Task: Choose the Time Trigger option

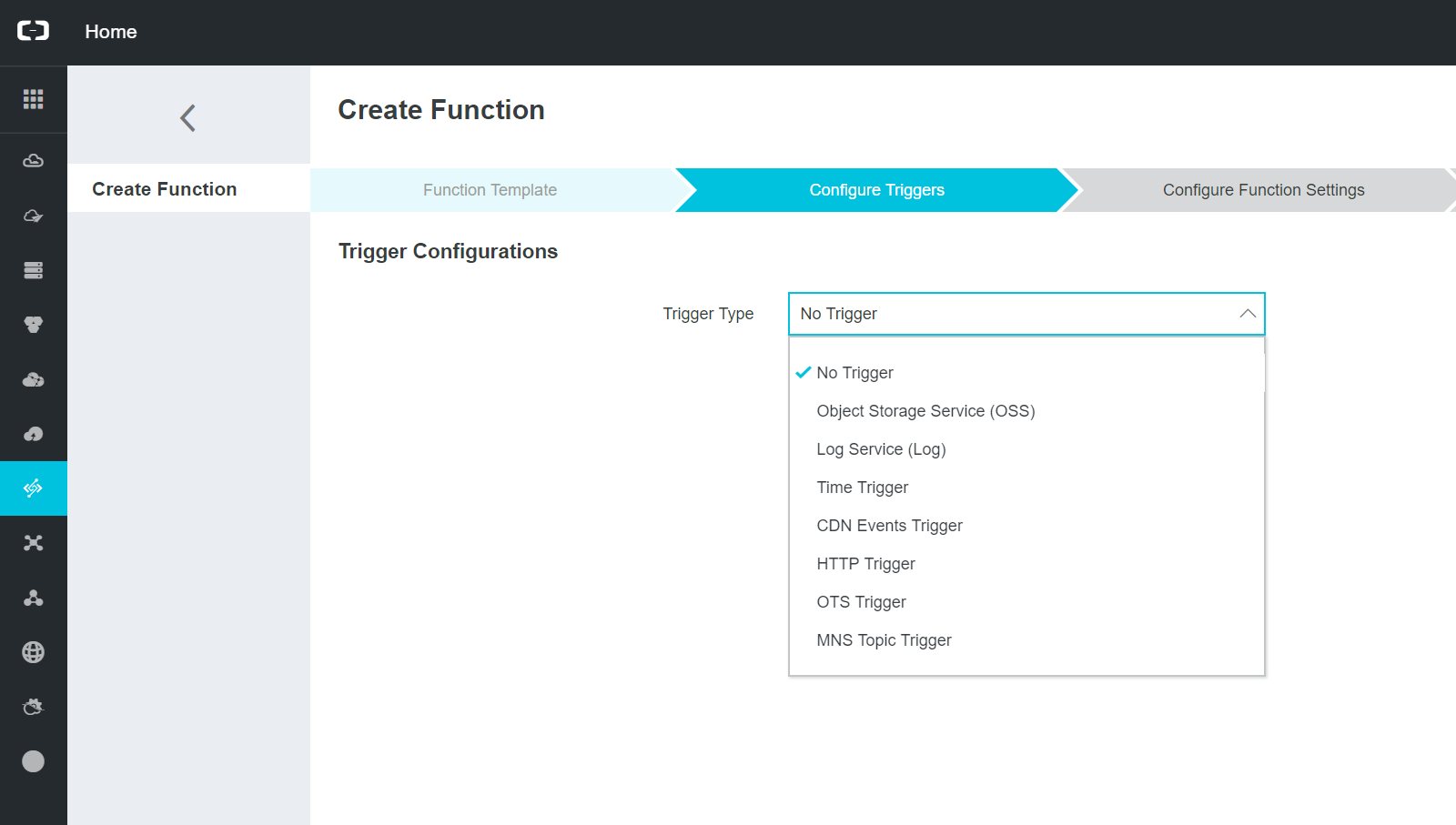Action: (1026, 488)
